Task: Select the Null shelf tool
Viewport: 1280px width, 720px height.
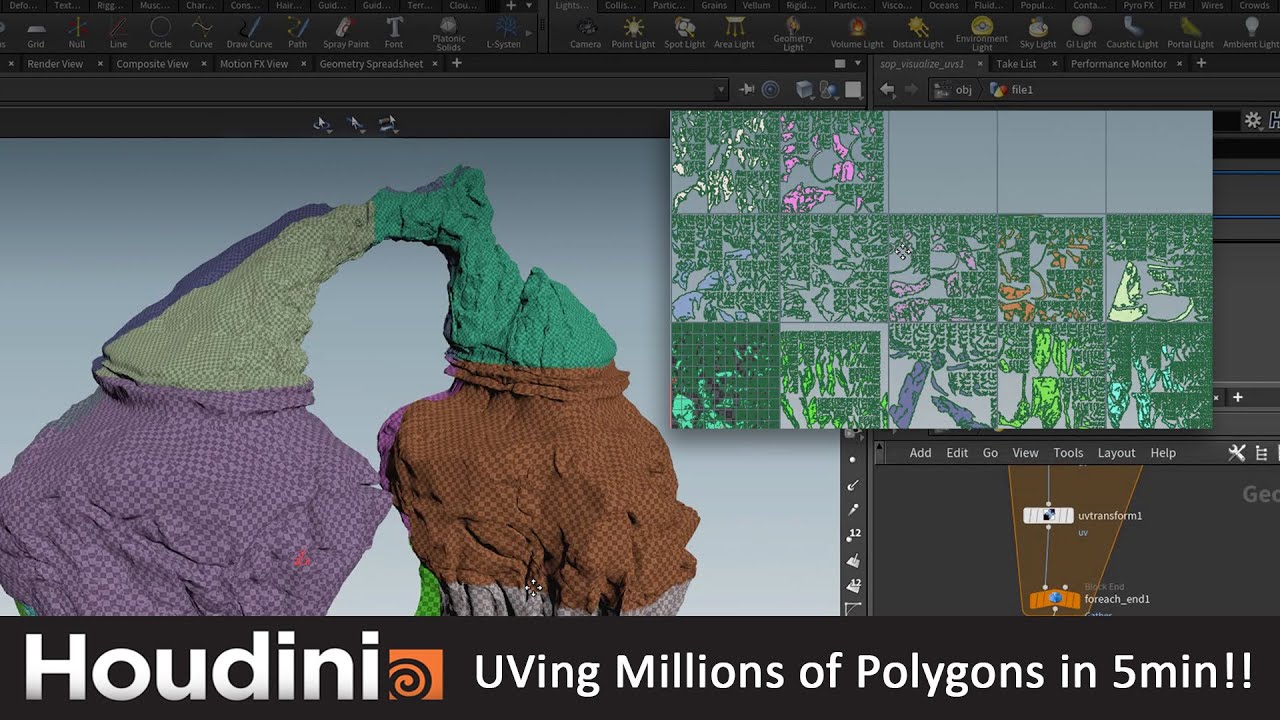Action: [77, 33]
